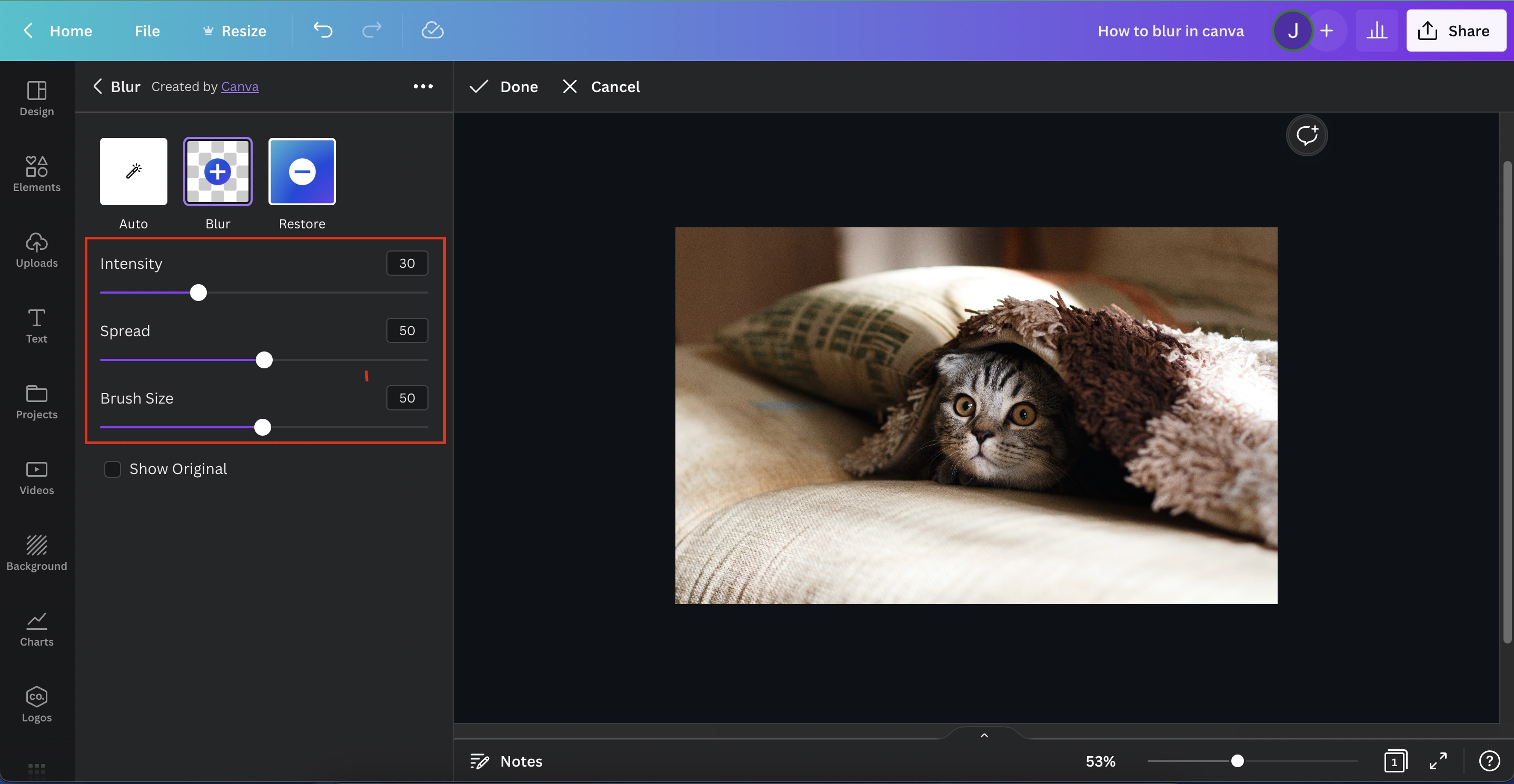1514x784 pixels.
Task: Enter fullscreen with the expand icon
Action: pyautogui.click(x=1438, y=761)
